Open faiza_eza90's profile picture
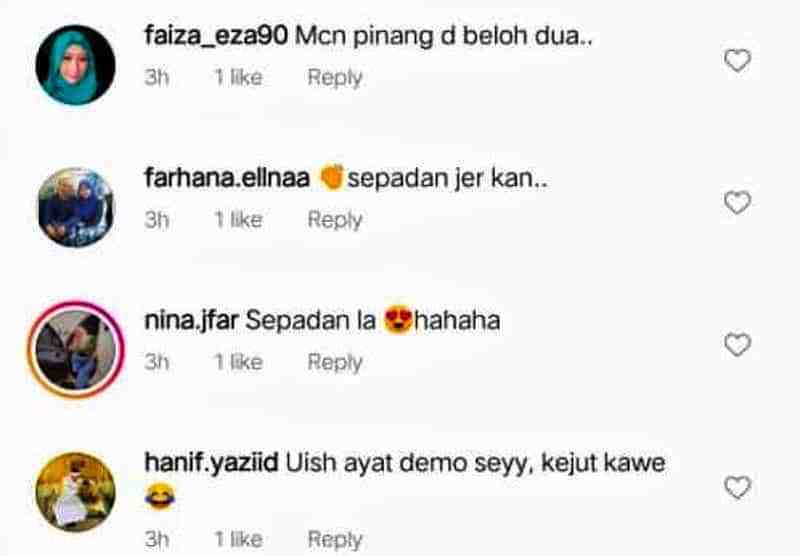The width and height of the screenshot is (800, 556). [76, 65]
